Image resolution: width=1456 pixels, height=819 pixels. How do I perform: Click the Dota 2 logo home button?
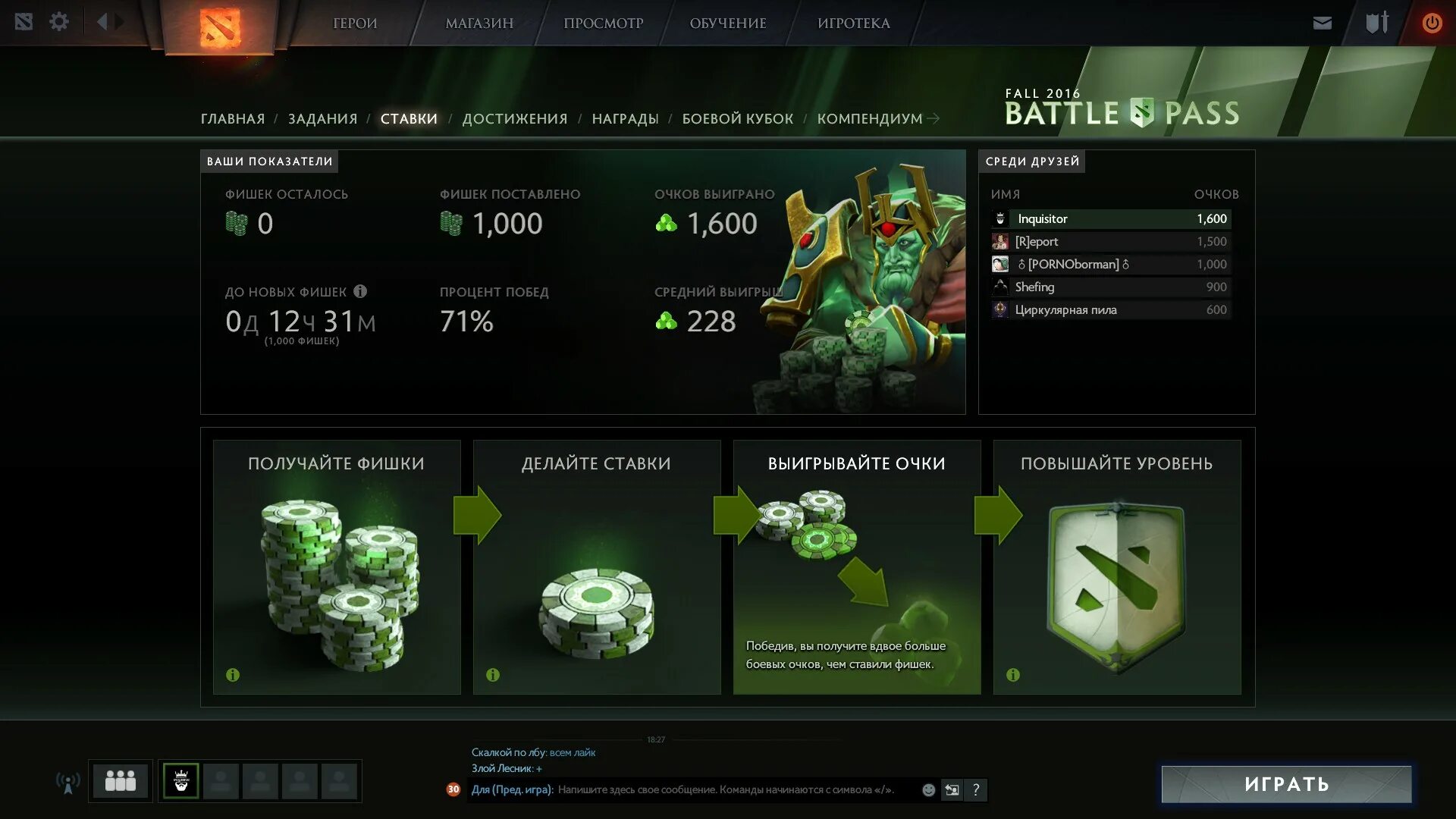220,27
